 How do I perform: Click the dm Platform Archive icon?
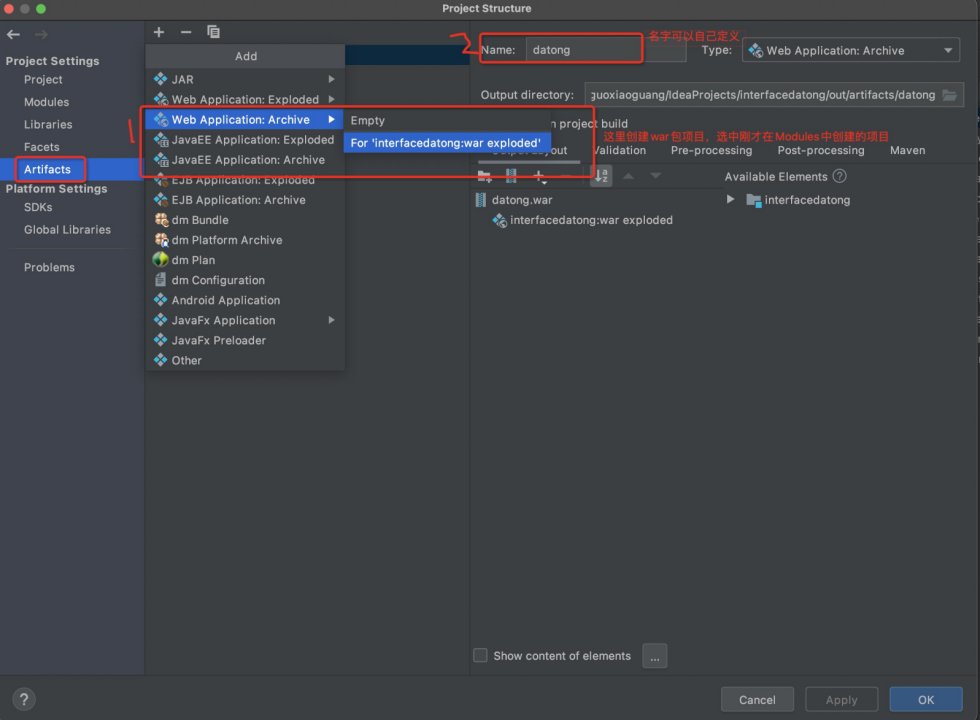point(161,239)
